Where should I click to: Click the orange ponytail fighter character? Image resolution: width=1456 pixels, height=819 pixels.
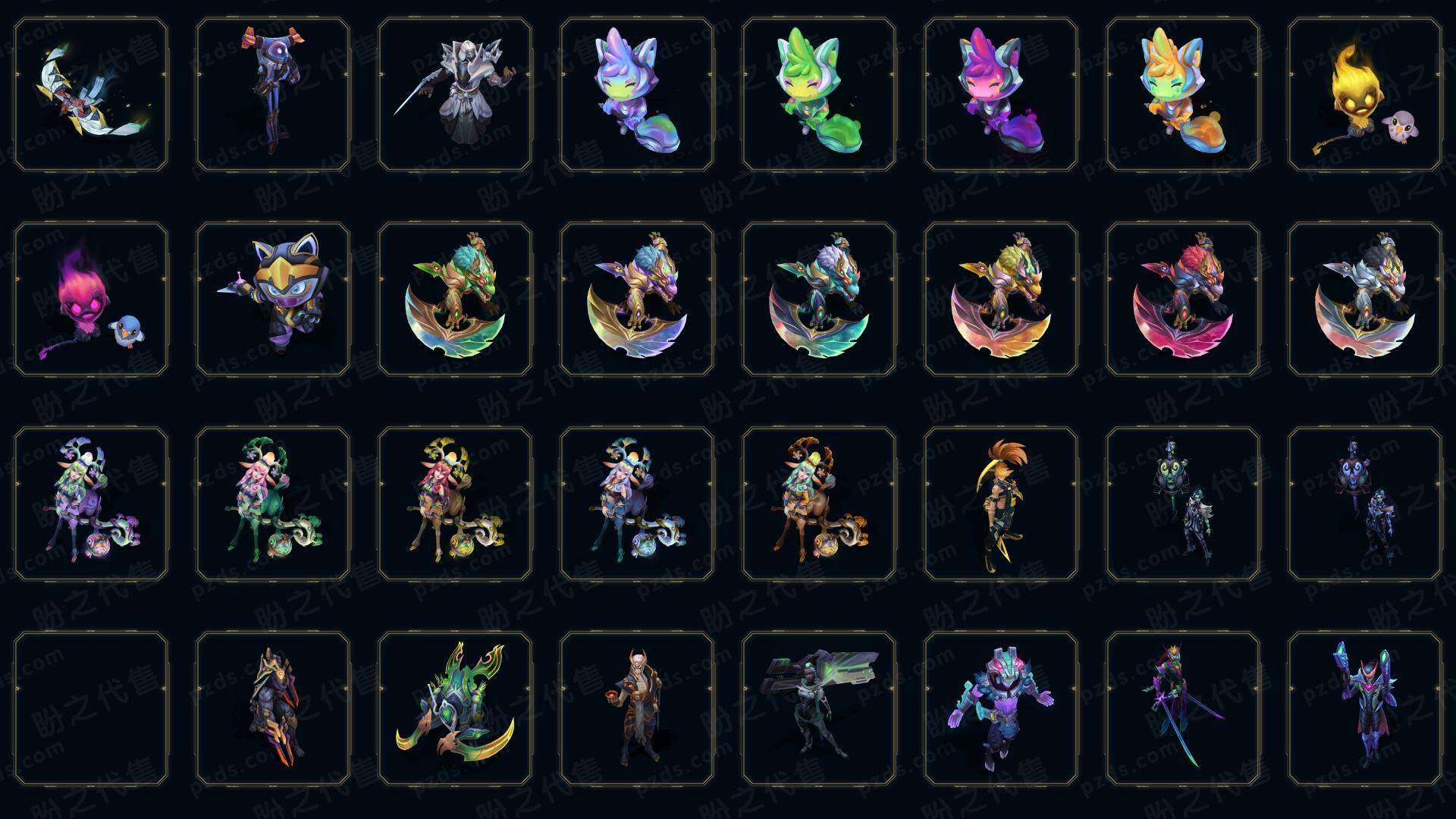pos(1001,504)
